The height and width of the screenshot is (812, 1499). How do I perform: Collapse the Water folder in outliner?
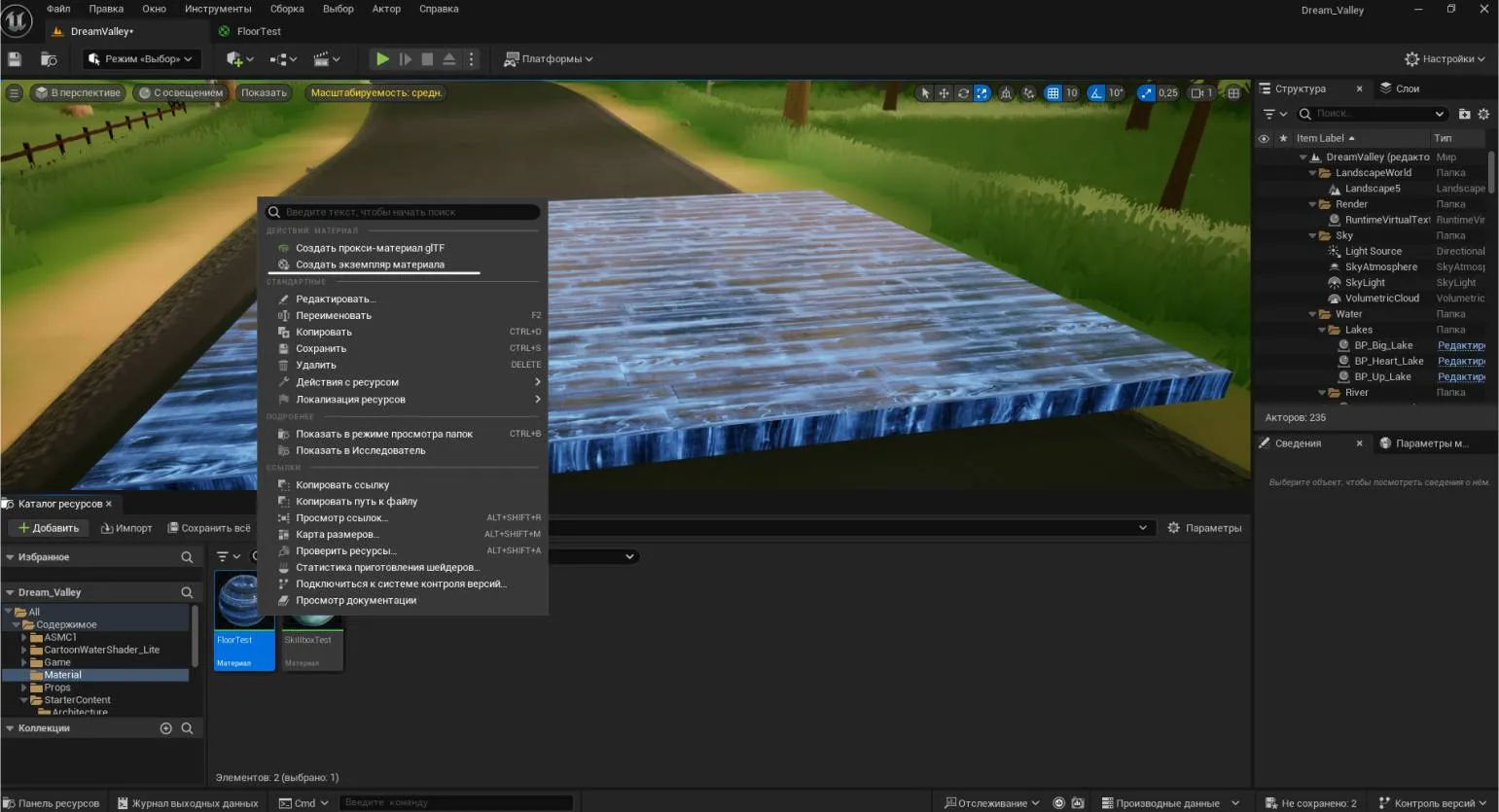point(1312,314)
